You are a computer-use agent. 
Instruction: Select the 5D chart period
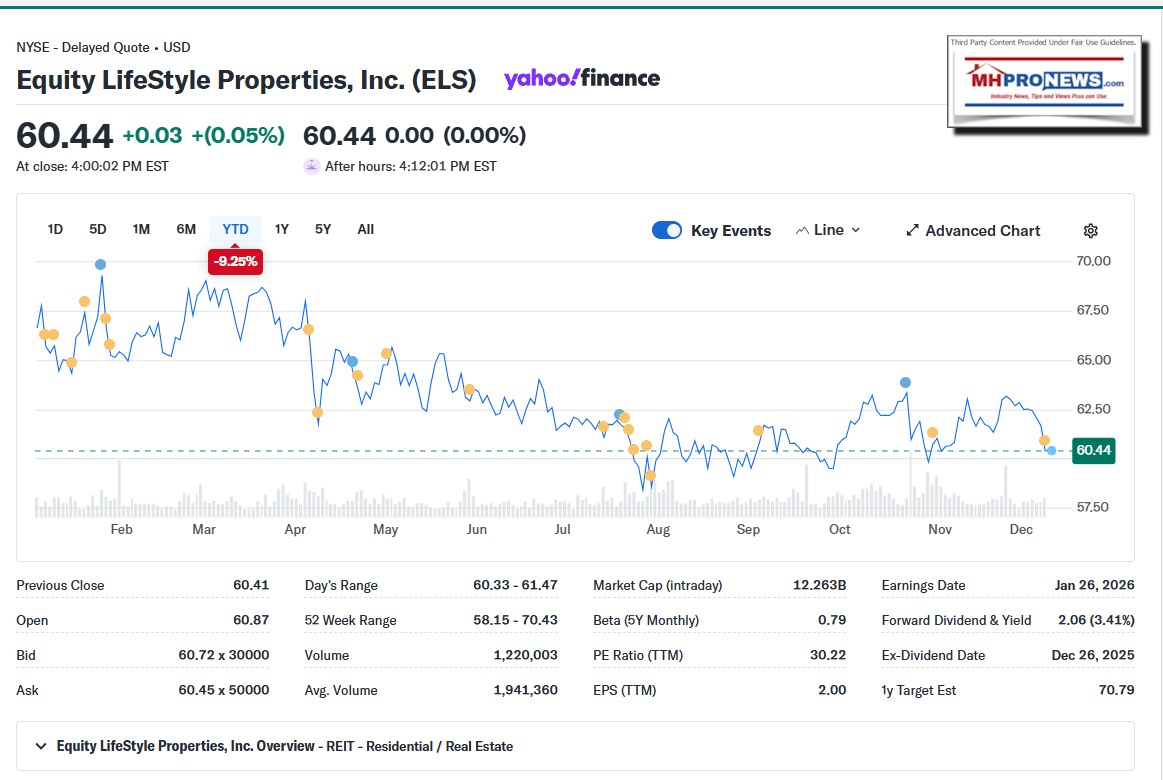[97, 229]
